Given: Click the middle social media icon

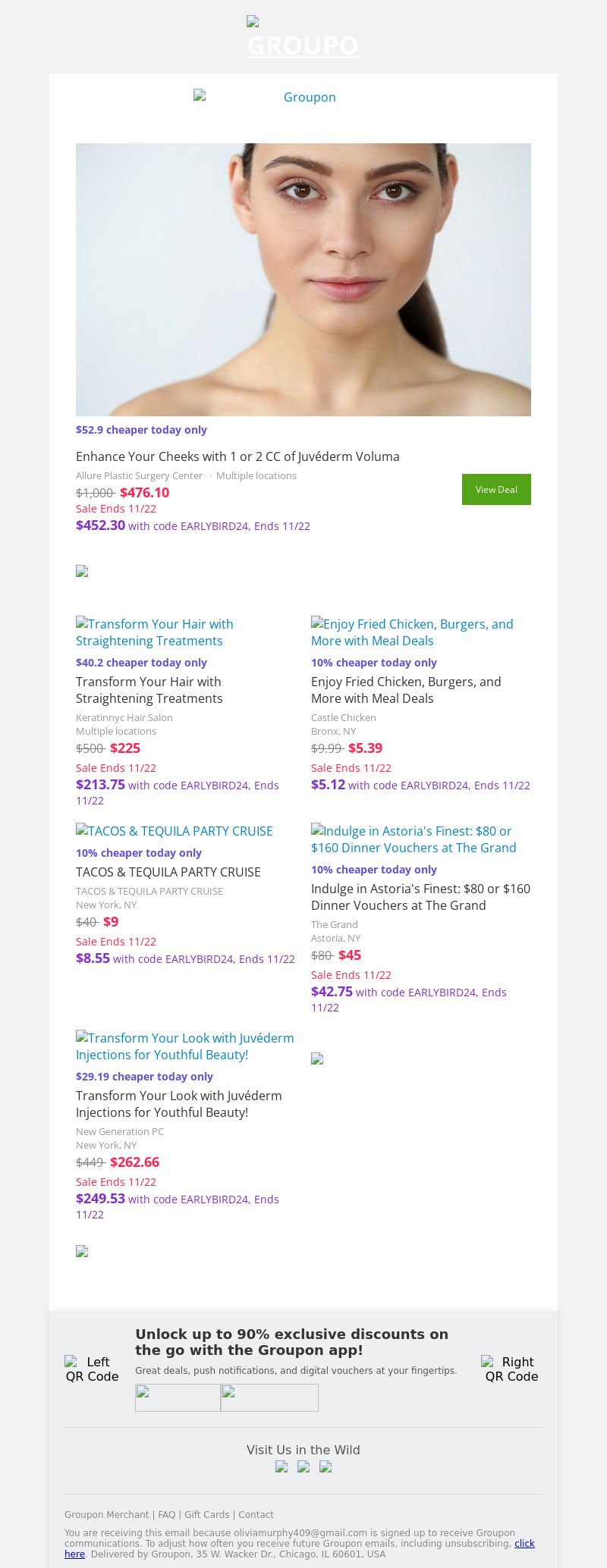Looking at the screenshot, I should pos(303,1466).
